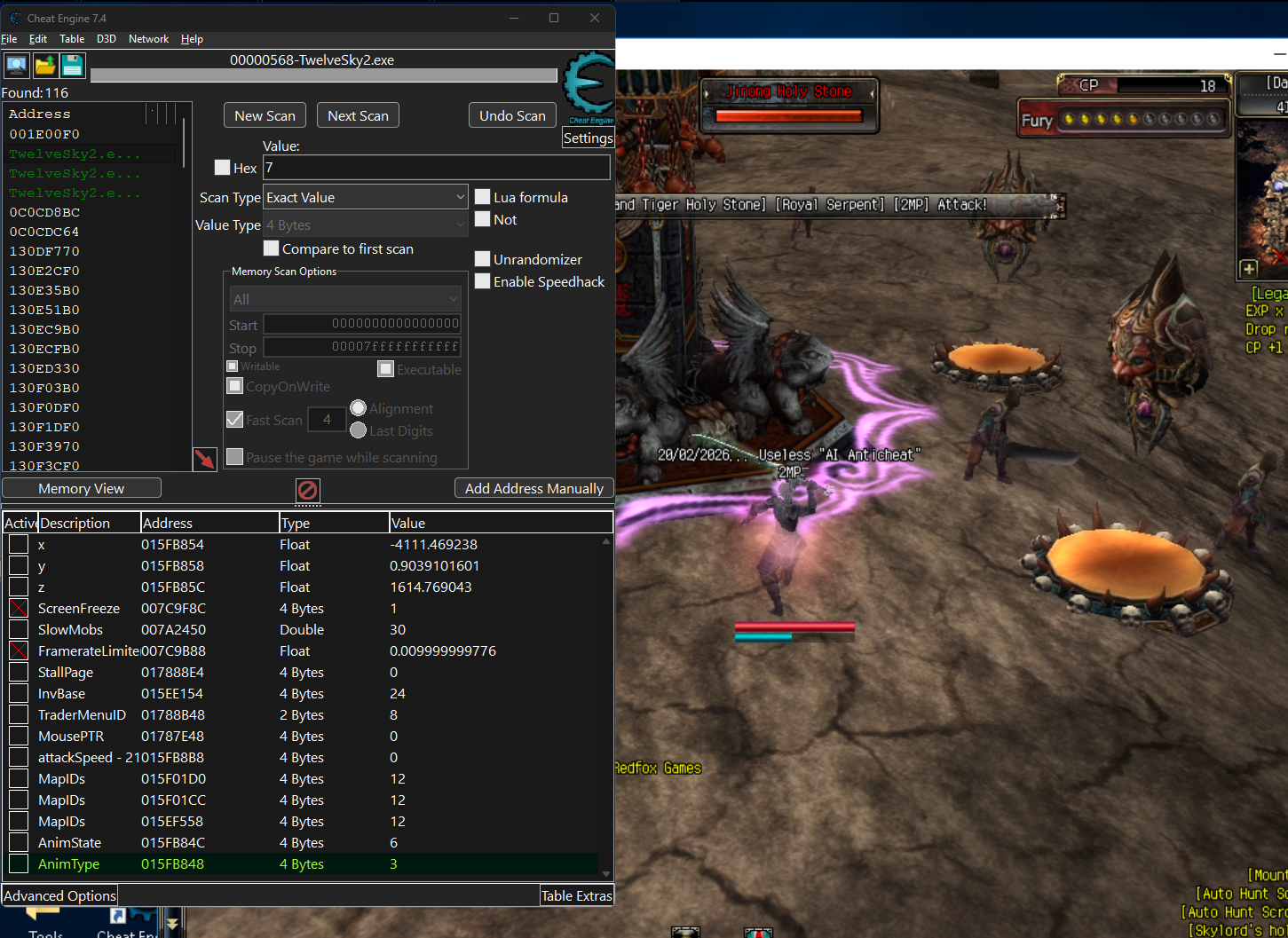Freeze the x coordinate entry checkbox
The image size is (1288, 938).
click(19, 544)
